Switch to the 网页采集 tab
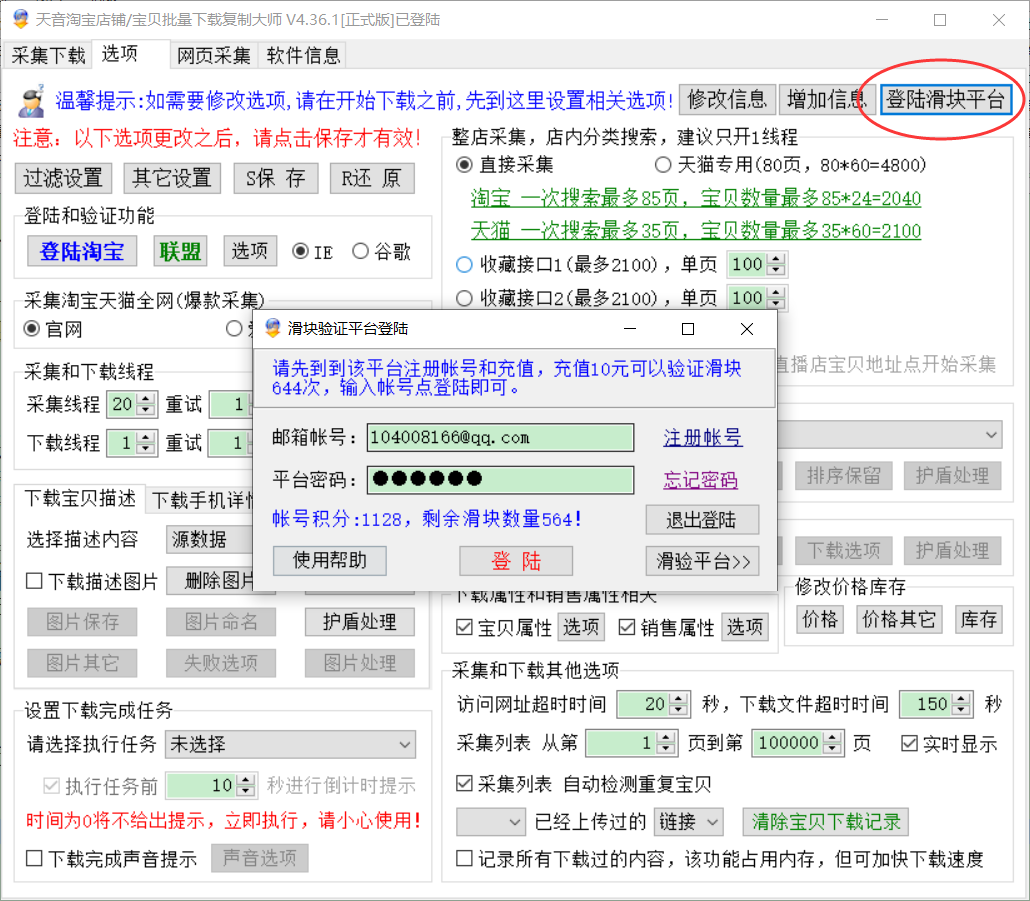1030x901 pixels. [214, 55]
